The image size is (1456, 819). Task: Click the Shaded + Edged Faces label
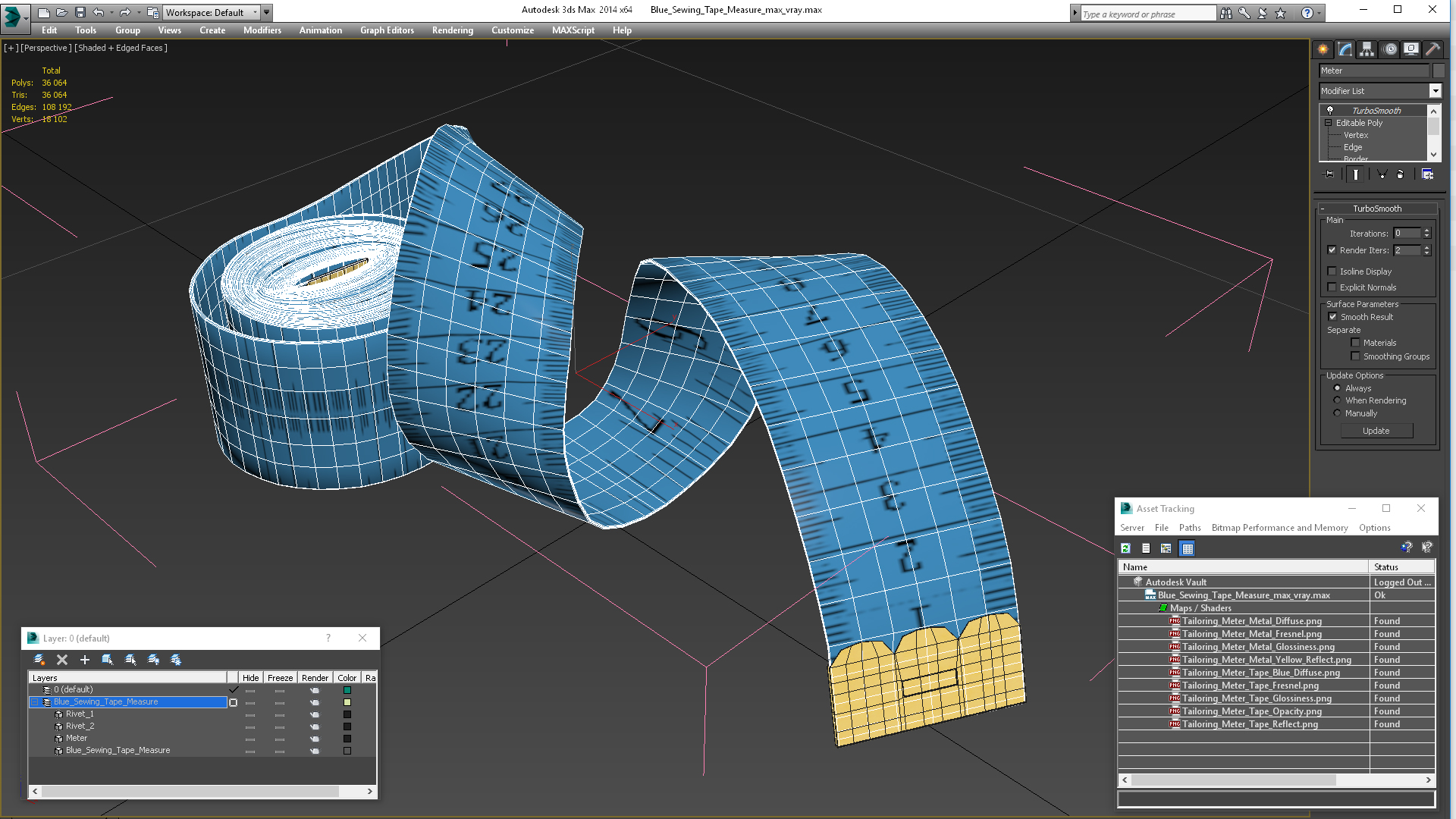pyautogui.click(x=121, y=48)
